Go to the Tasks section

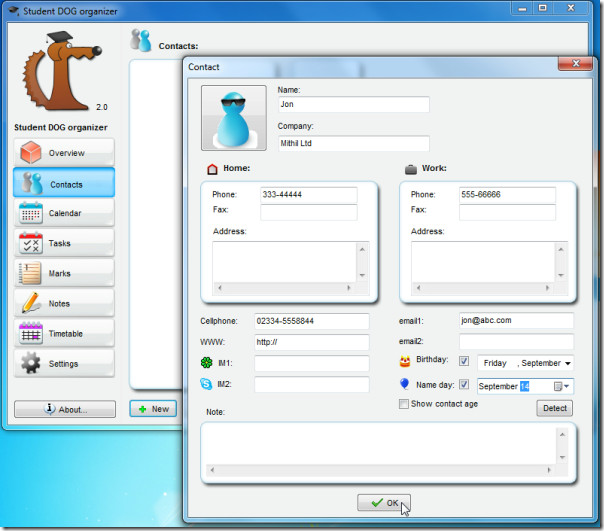pos(64,243)
